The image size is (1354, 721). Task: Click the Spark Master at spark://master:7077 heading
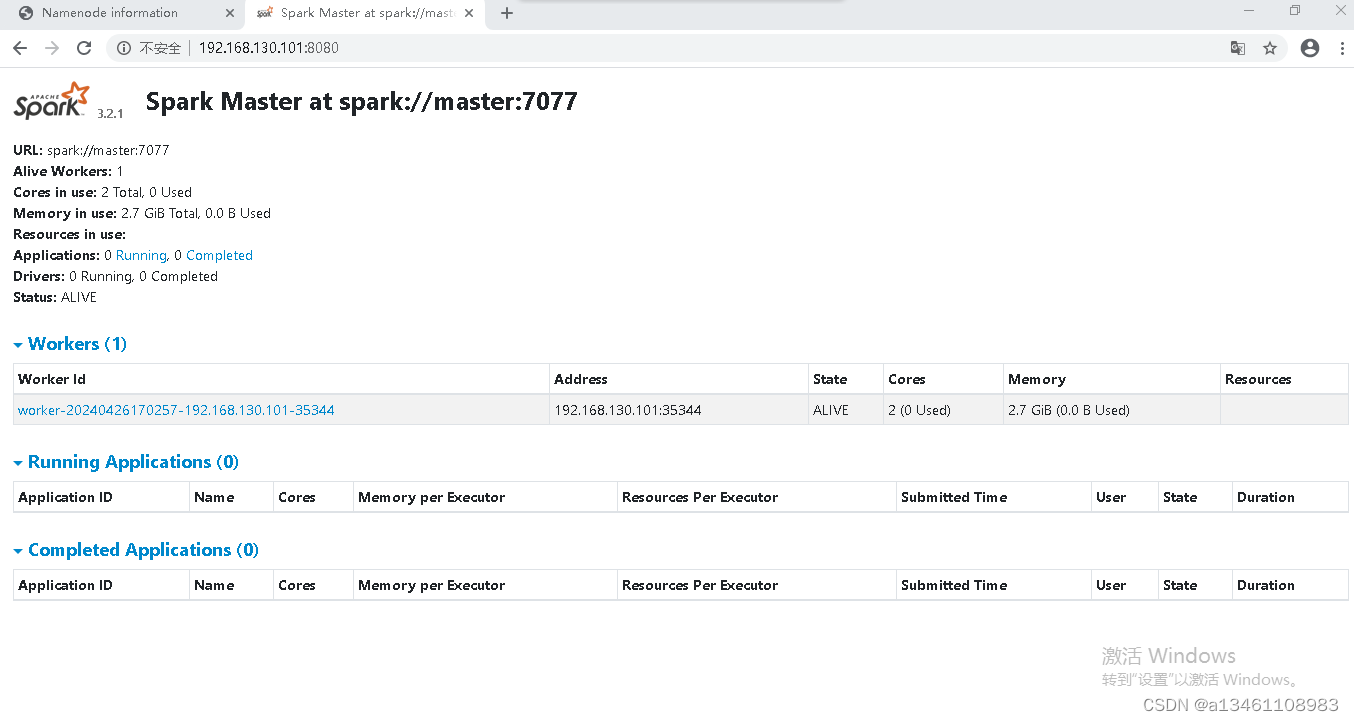pyautogui.click(x=361, y=101)
